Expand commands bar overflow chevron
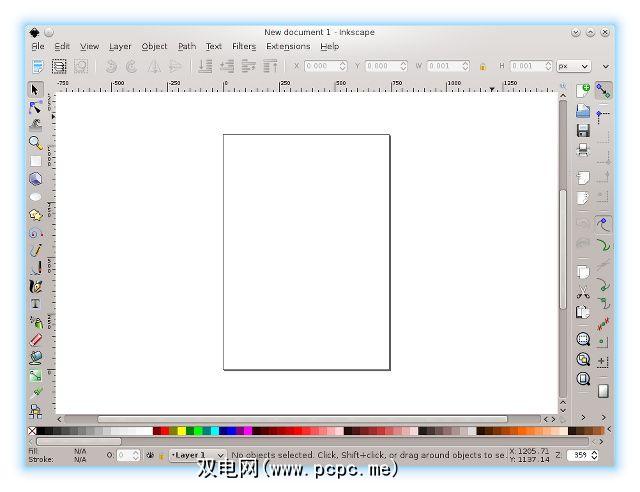The height and width of the screenshot is (492, 640). coord(583,417)
